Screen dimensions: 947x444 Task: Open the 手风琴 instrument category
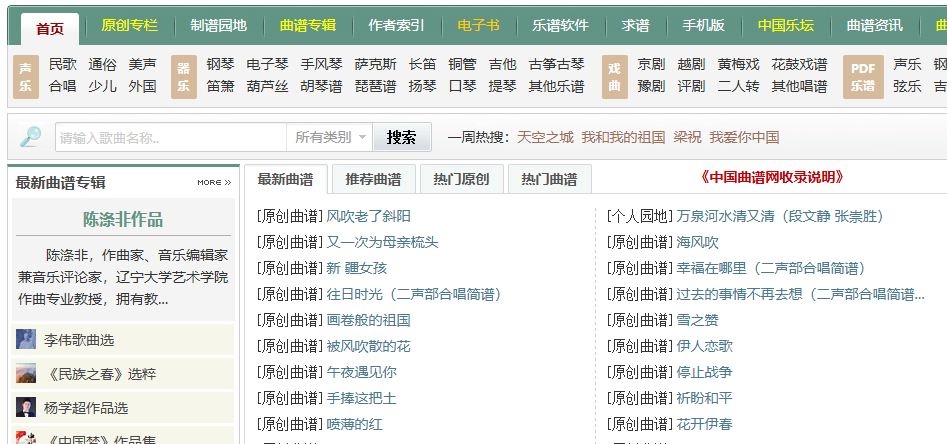click(321, 64)
